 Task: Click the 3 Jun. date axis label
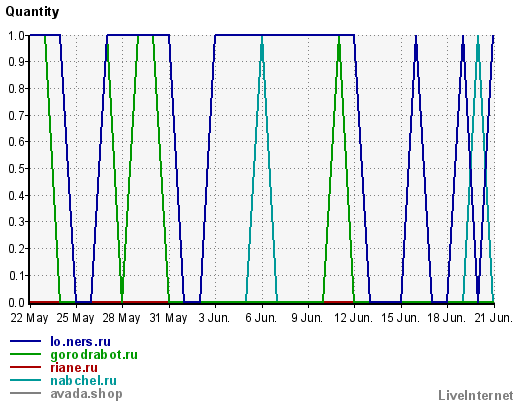214,318
